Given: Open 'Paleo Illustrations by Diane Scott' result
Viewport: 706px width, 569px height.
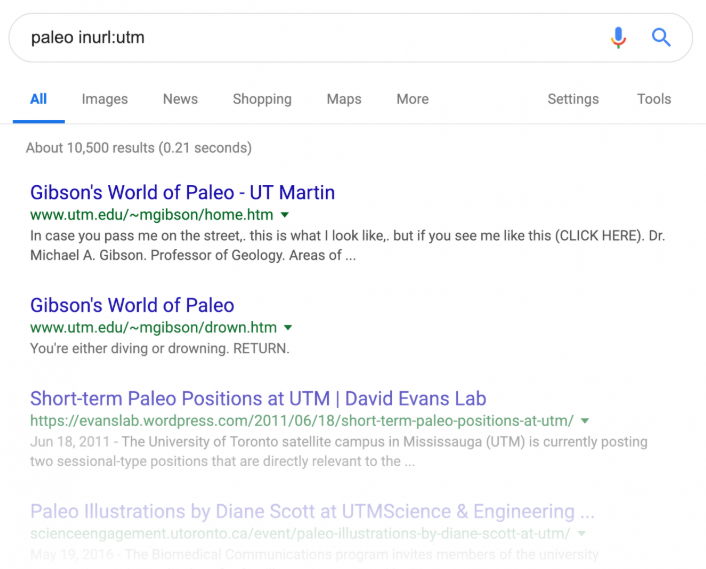Looking at the screenshot, I should click(x=312, y=512).
